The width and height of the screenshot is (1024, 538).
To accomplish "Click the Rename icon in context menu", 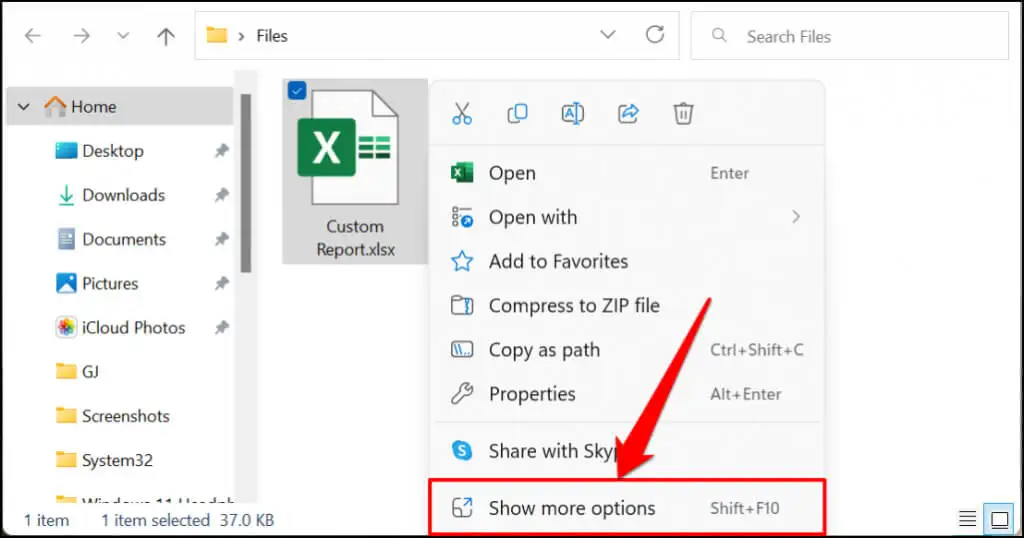I will click(x=572, y=114).
